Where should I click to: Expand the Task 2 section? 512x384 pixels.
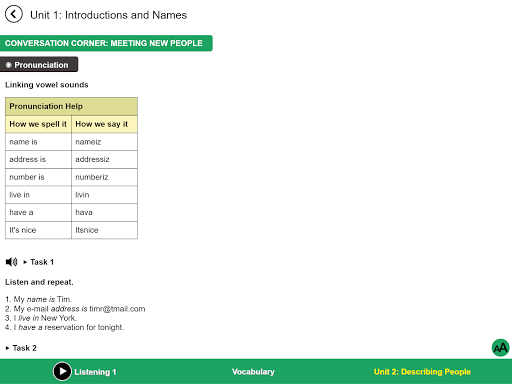(21, 348)
